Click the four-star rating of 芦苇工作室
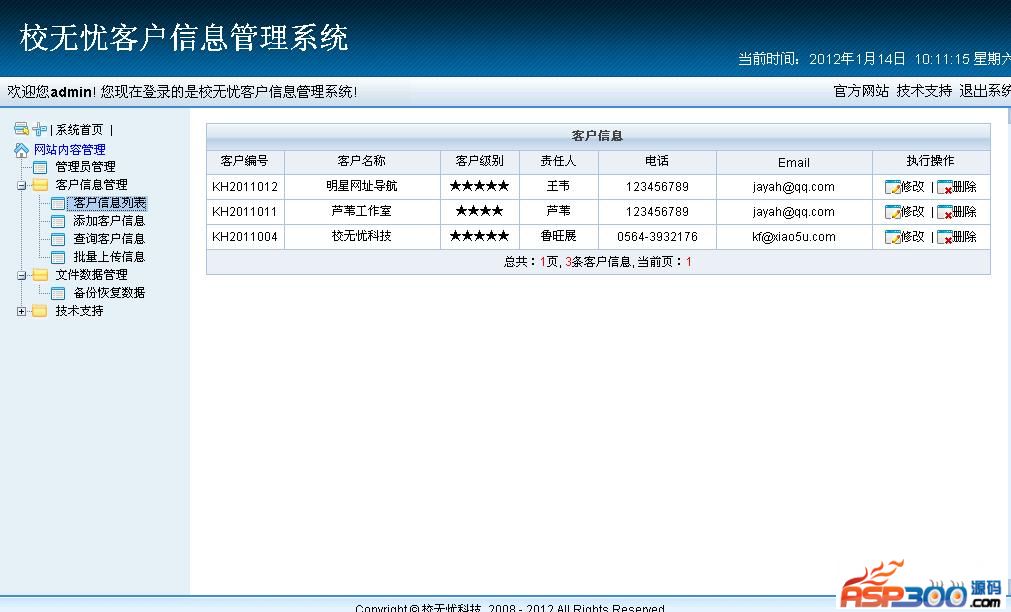The height and width of the screenshot is (612, 1011). (479, 212)
